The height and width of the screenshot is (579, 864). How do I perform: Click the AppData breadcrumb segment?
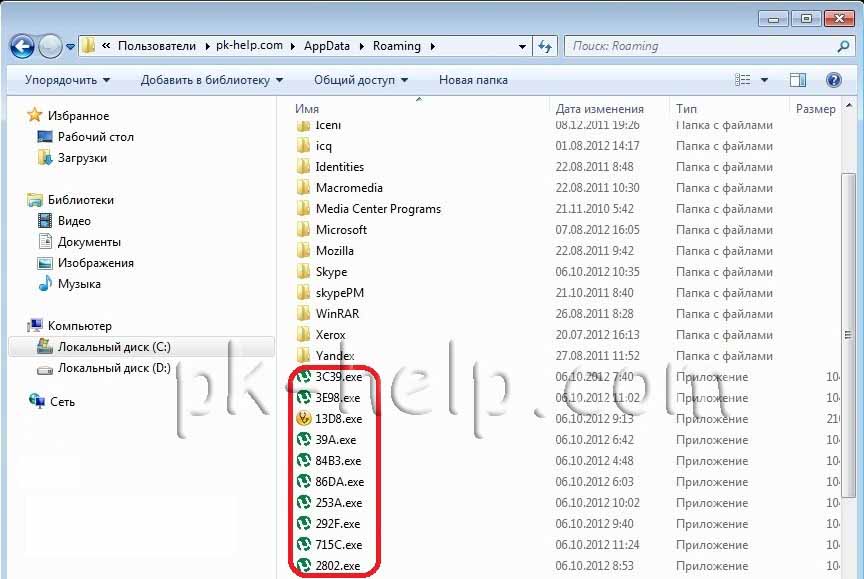(x=327, y=46)
